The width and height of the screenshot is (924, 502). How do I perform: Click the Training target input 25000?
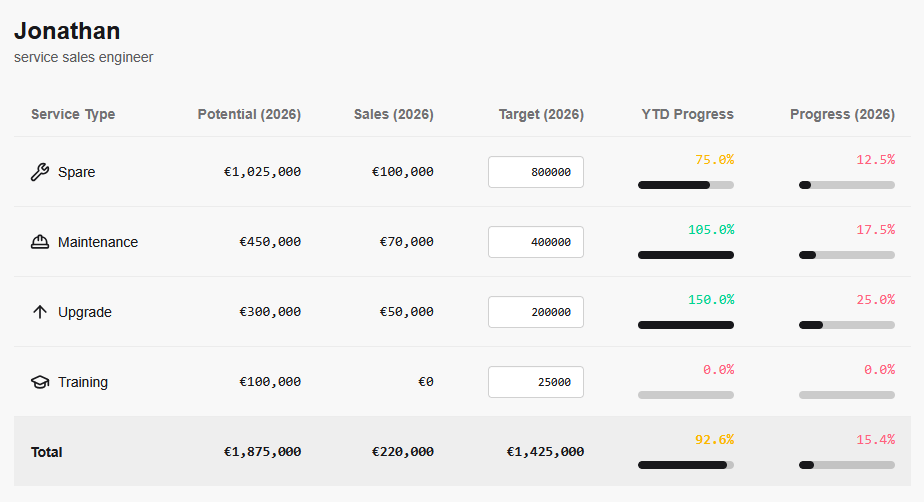[535, 382]
